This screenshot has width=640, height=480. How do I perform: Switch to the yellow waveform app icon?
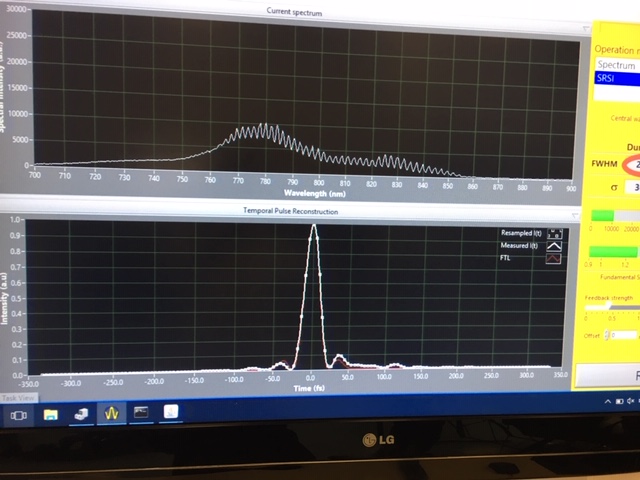(x=111, y=413)
